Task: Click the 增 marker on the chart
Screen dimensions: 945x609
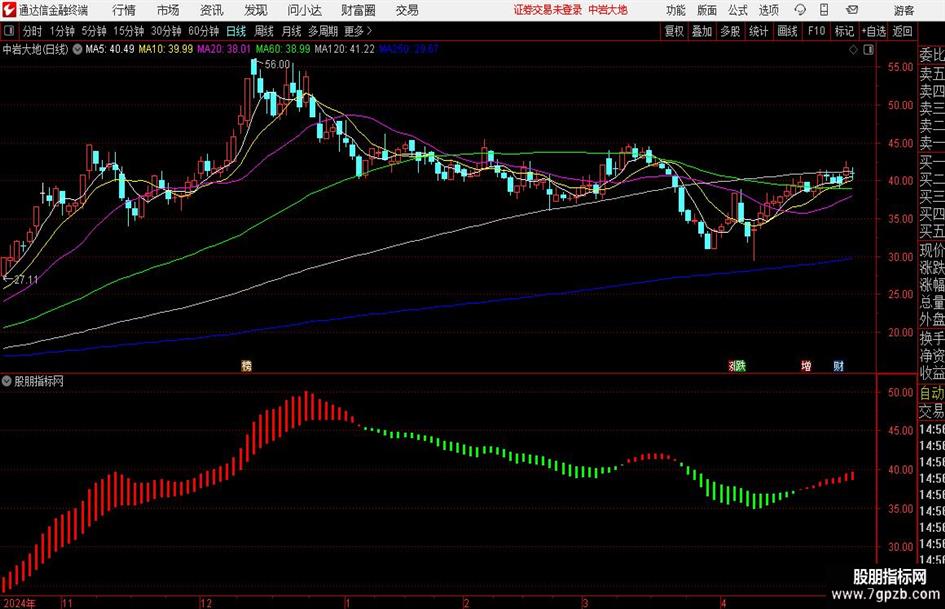Action: click(x=806, y=365)
